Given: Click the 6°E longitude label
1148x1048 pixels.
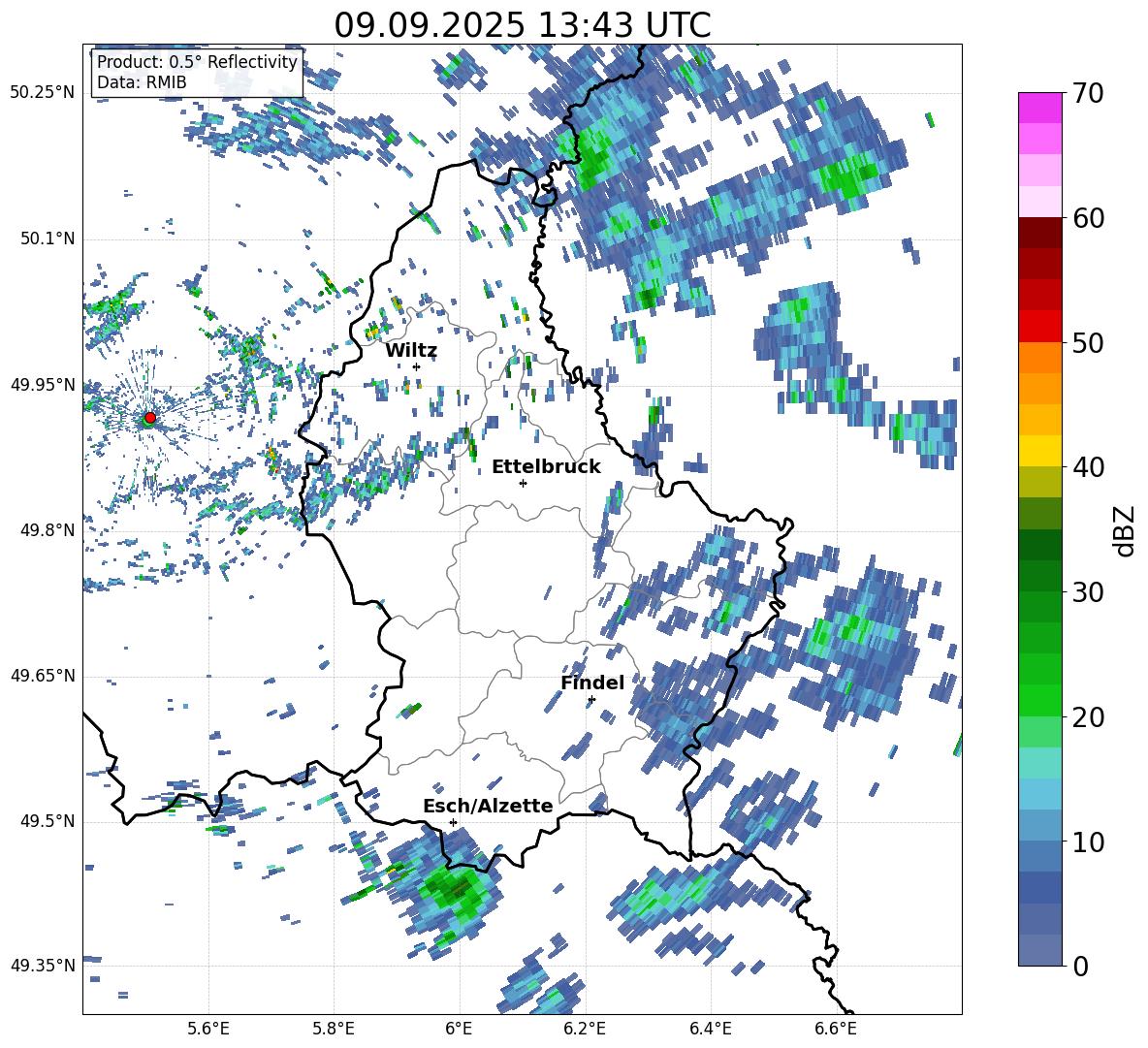Looking at the screenshot, I should pyautogui.click(x=459, y=1029).
